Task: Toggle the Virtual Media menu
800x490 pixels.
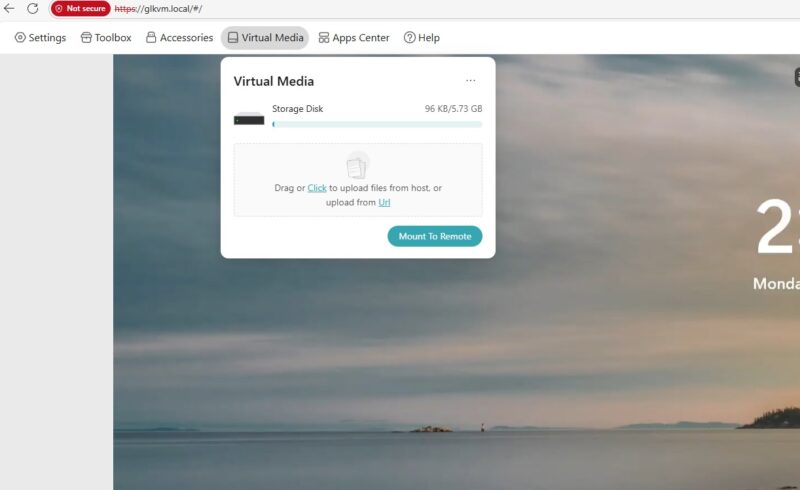Action: [265, 38]
